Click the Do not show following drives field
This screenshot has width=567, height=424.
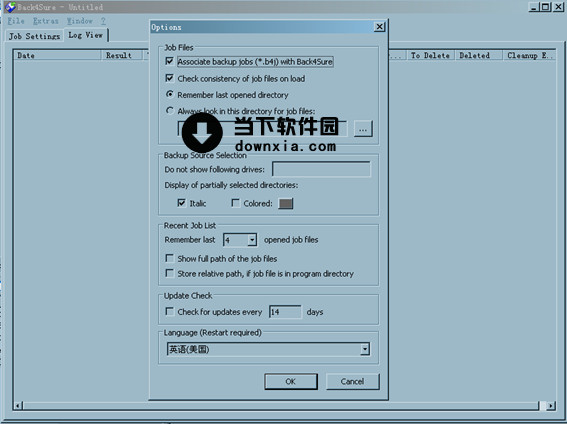[x=321, y=169]
